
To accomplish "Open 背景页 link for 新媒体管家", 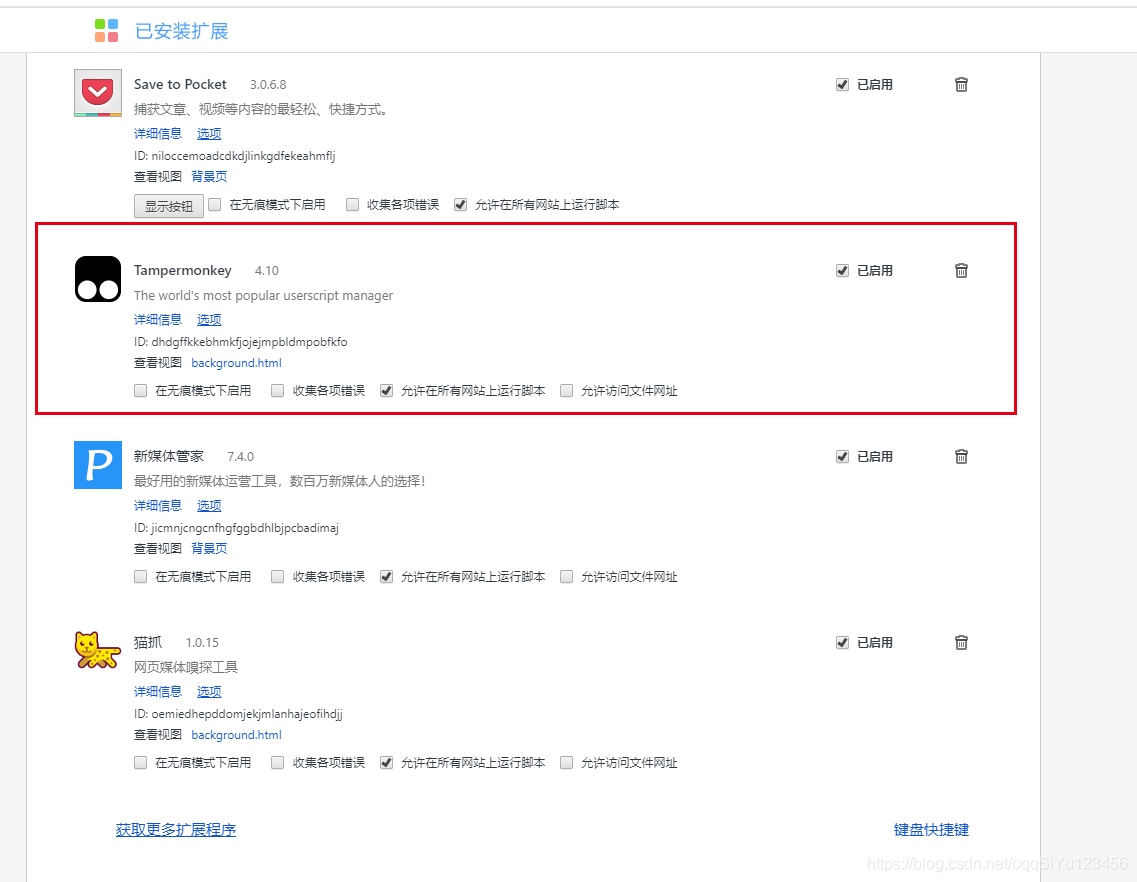I will tap(210, 548).
